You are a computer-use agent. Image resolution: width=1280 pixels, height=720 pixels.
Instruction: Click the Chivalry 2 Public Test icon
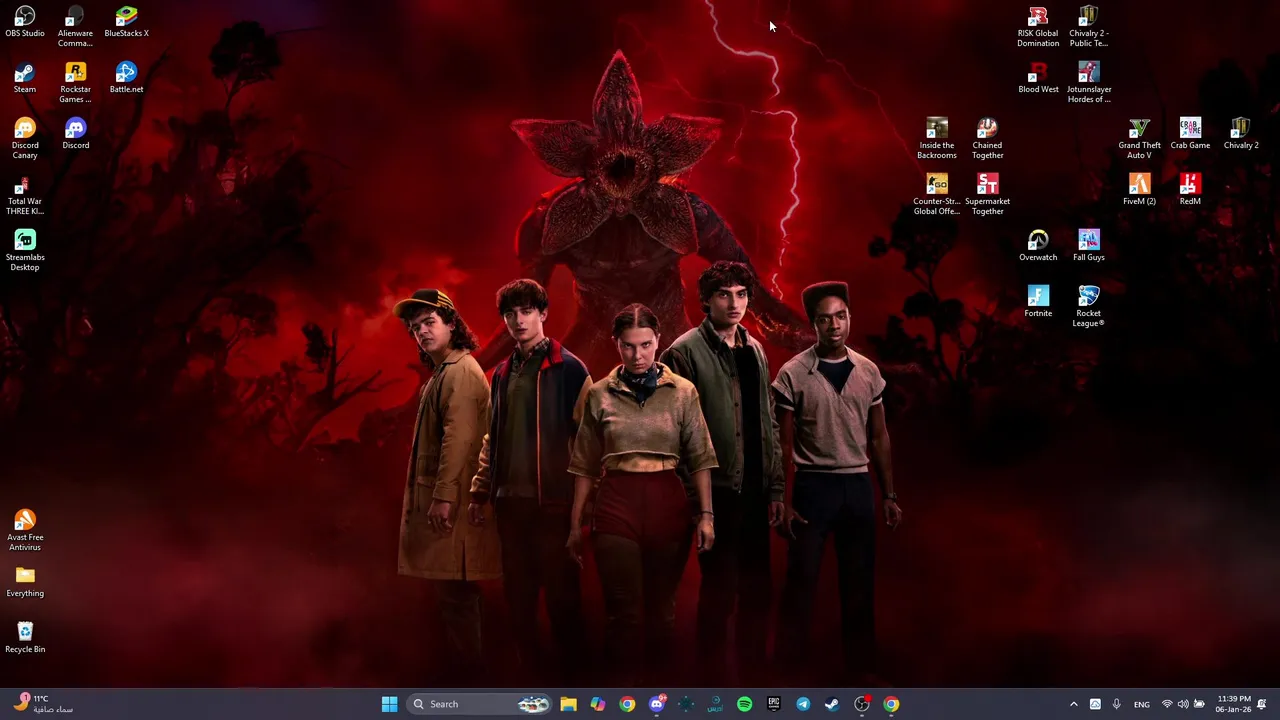click(1089, 27)
